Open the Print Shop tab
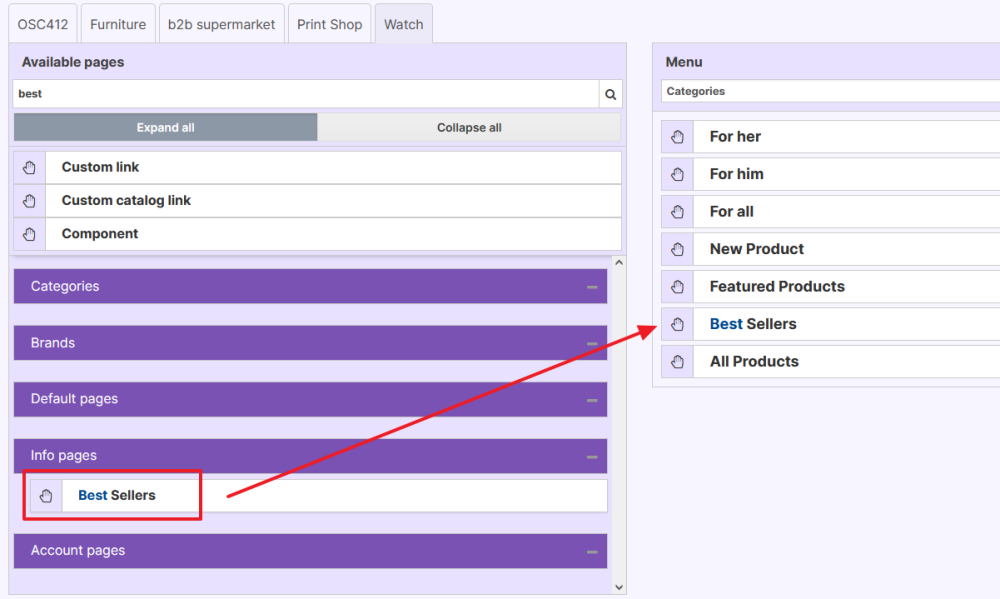The height and width of the screenshot is (599, 1000). pos(329,24)
